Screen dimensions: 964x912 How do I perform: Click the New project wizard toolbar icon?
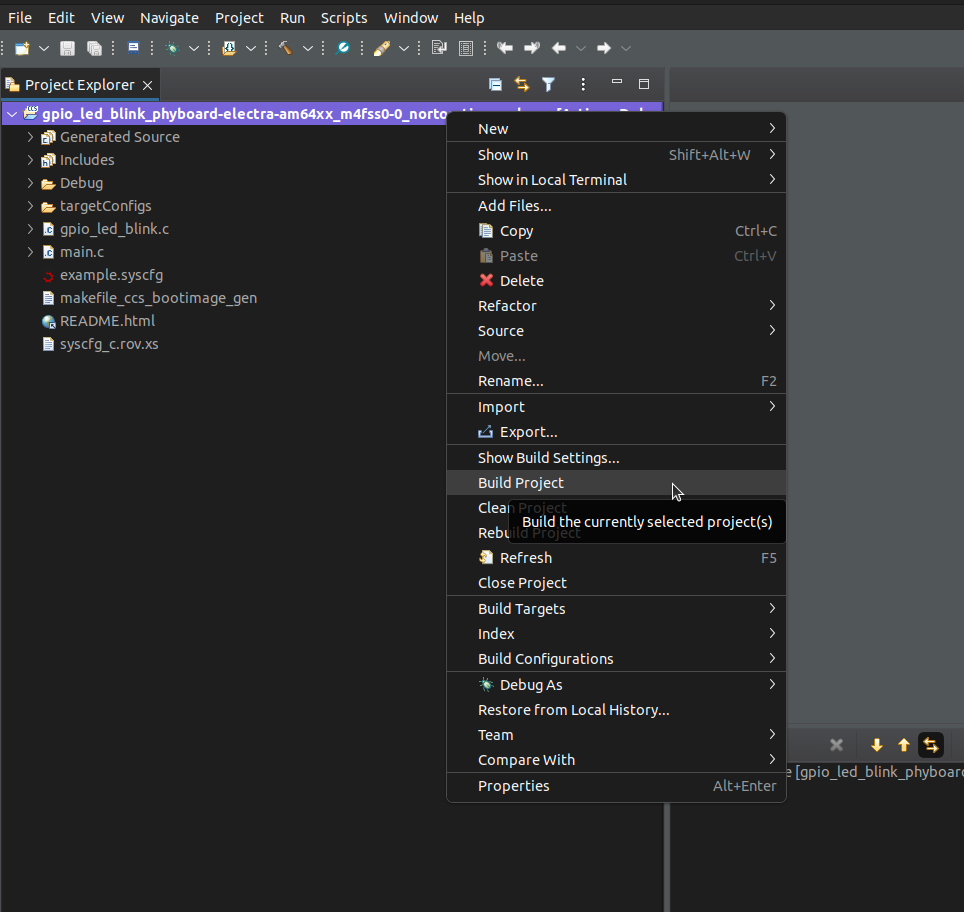point(22,48)
